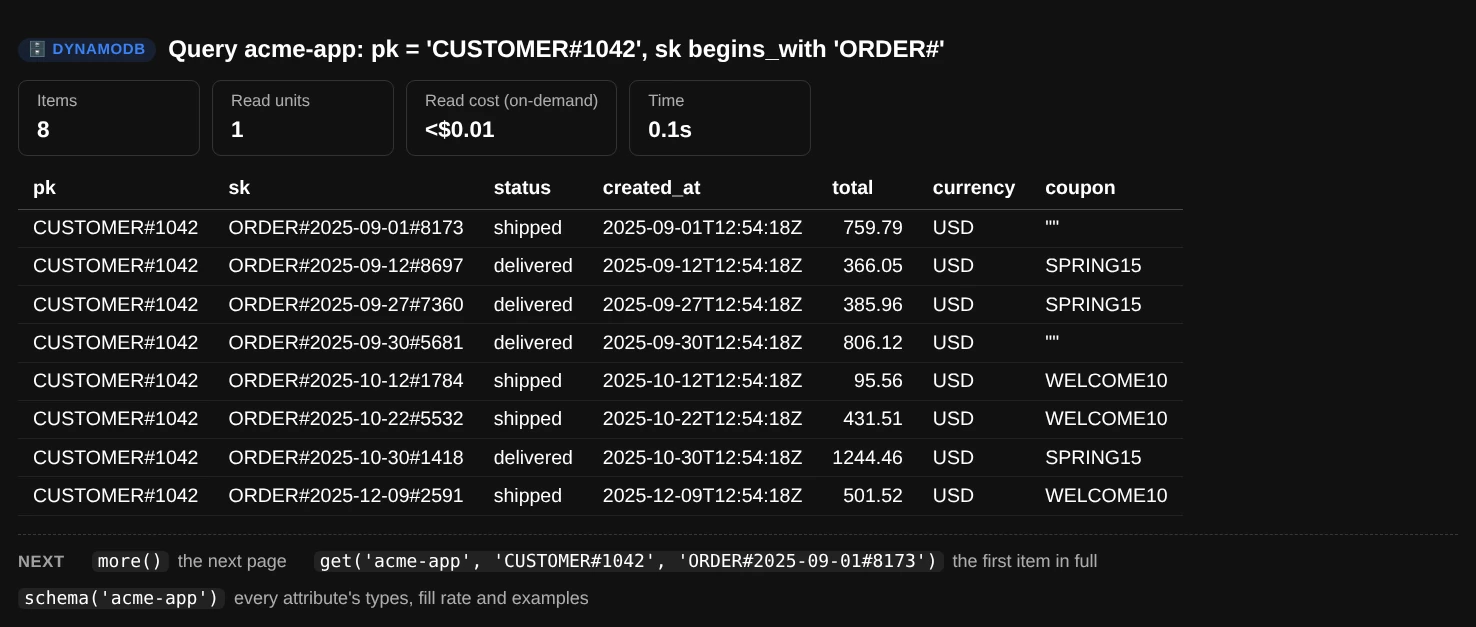Click total value 95.56

(878, 381)
